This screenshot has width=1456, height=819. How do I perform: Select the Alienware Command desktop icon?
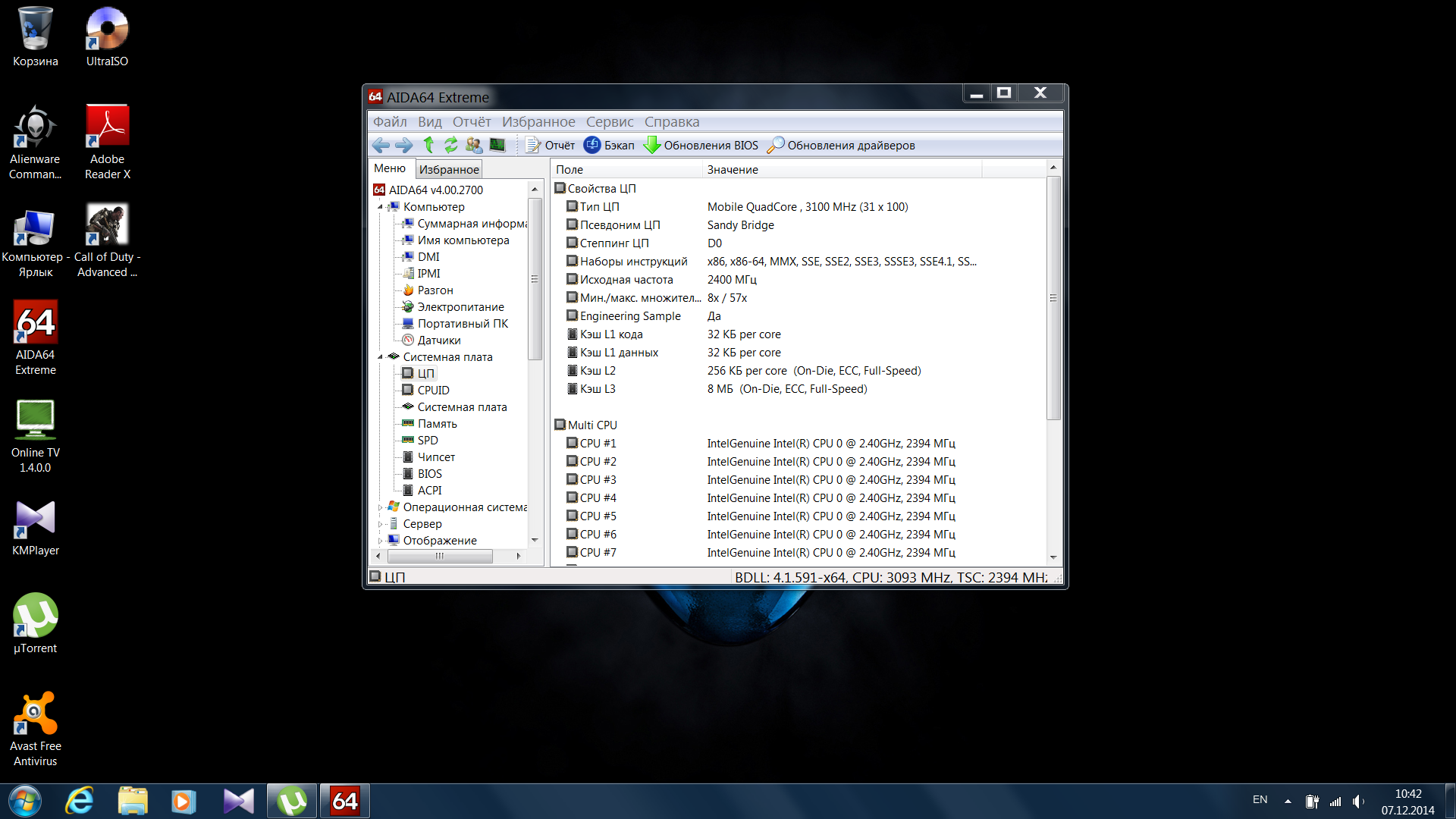(35, 142)
